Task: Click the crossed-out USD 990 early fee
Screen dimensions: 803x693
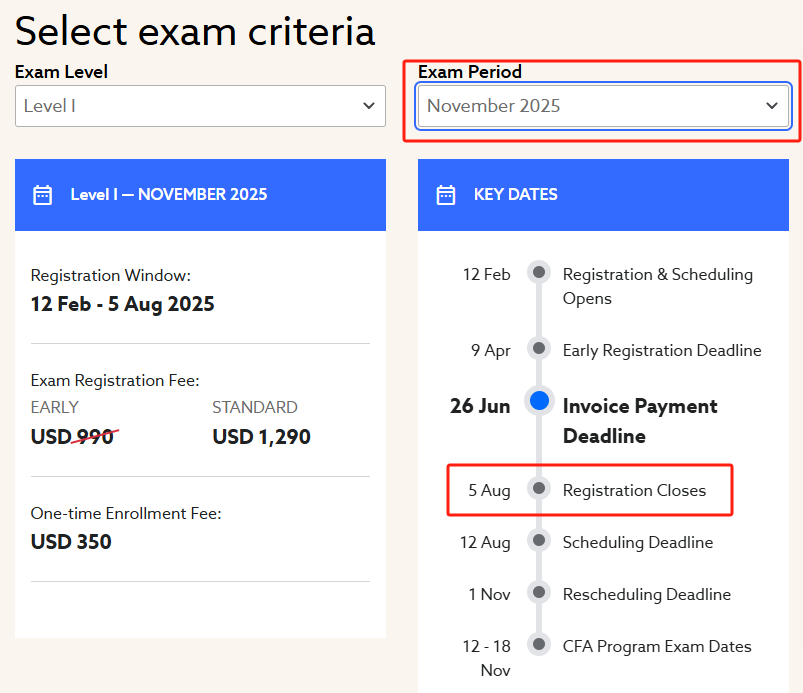Action: tap(73, 437)
